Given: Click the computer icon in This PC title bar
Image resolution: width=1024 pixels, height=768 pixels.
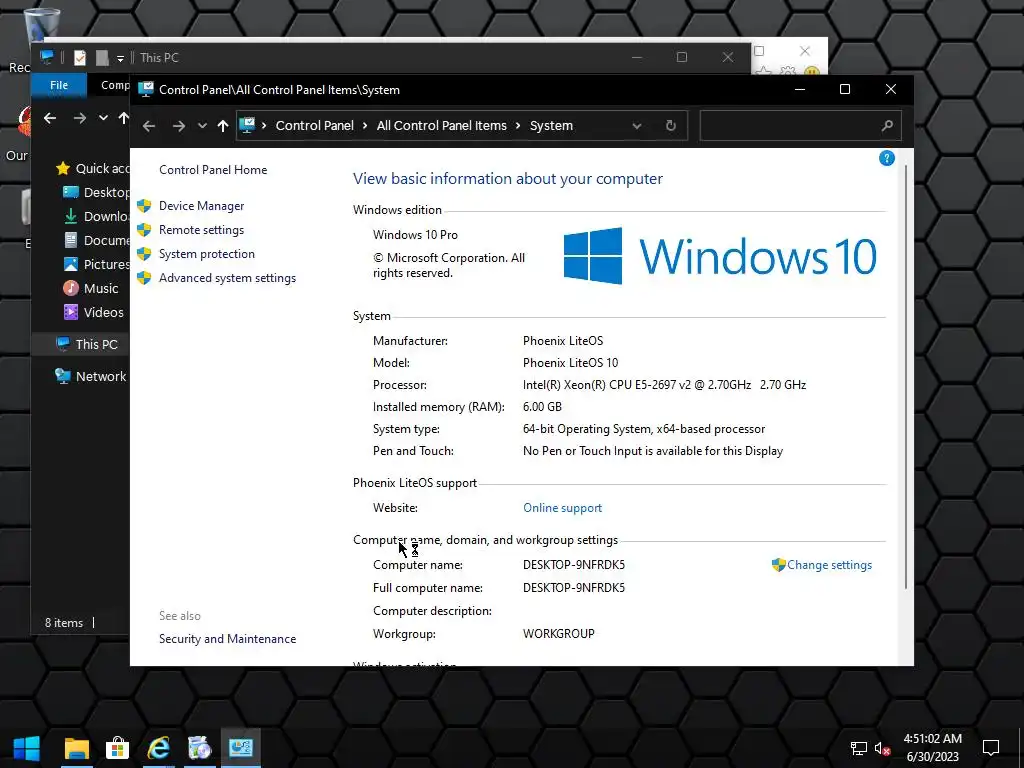Looking at the screenshot, I should click(47, 57).
